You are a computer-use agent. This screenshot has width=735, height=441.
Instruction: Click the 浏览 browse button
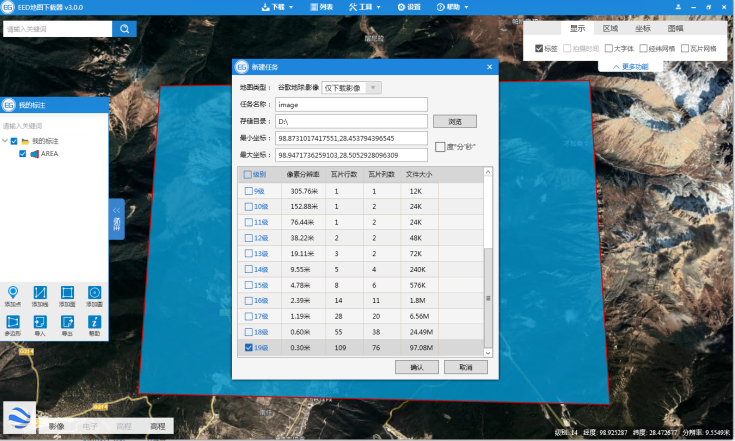[x=455, y=121]
